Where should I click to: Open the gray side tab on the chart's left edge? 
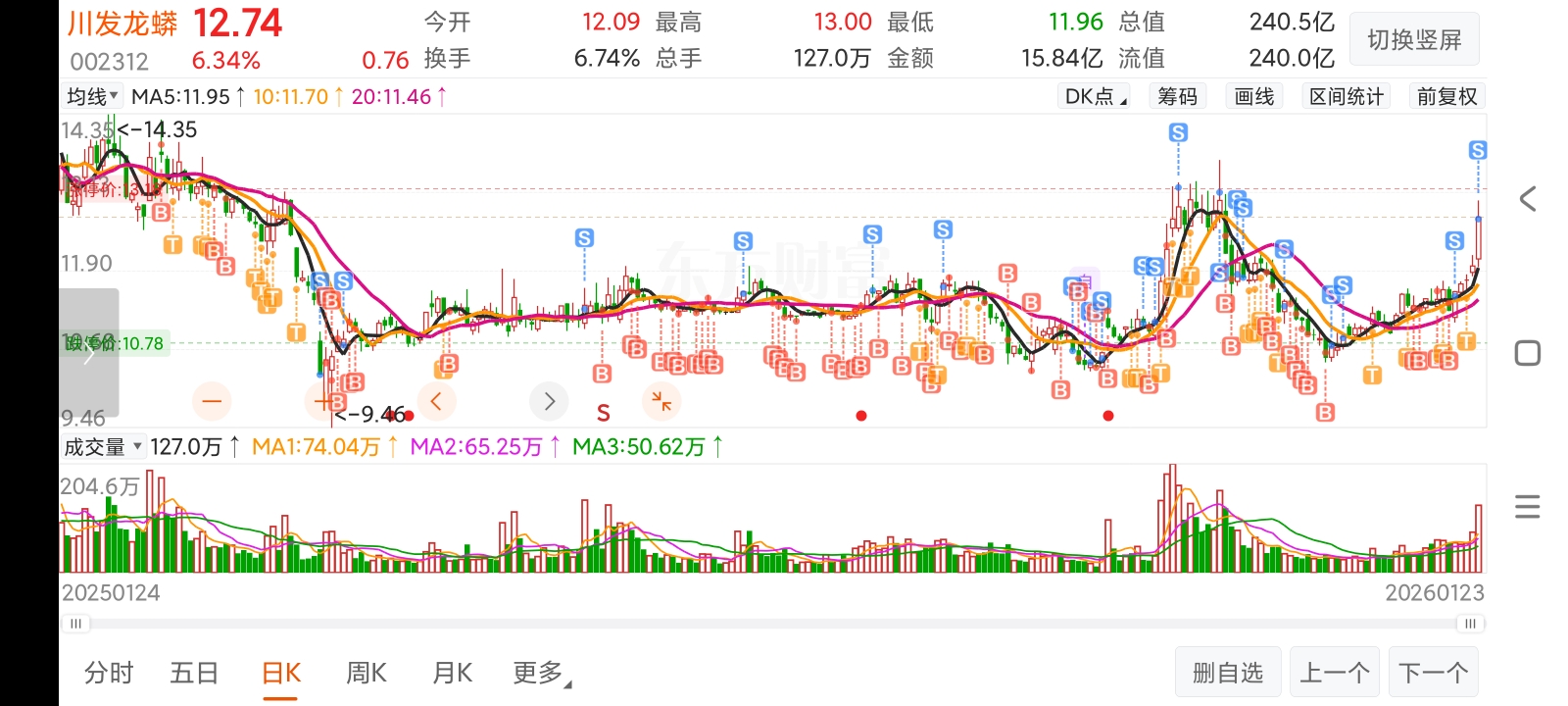(x=88, y=353)
